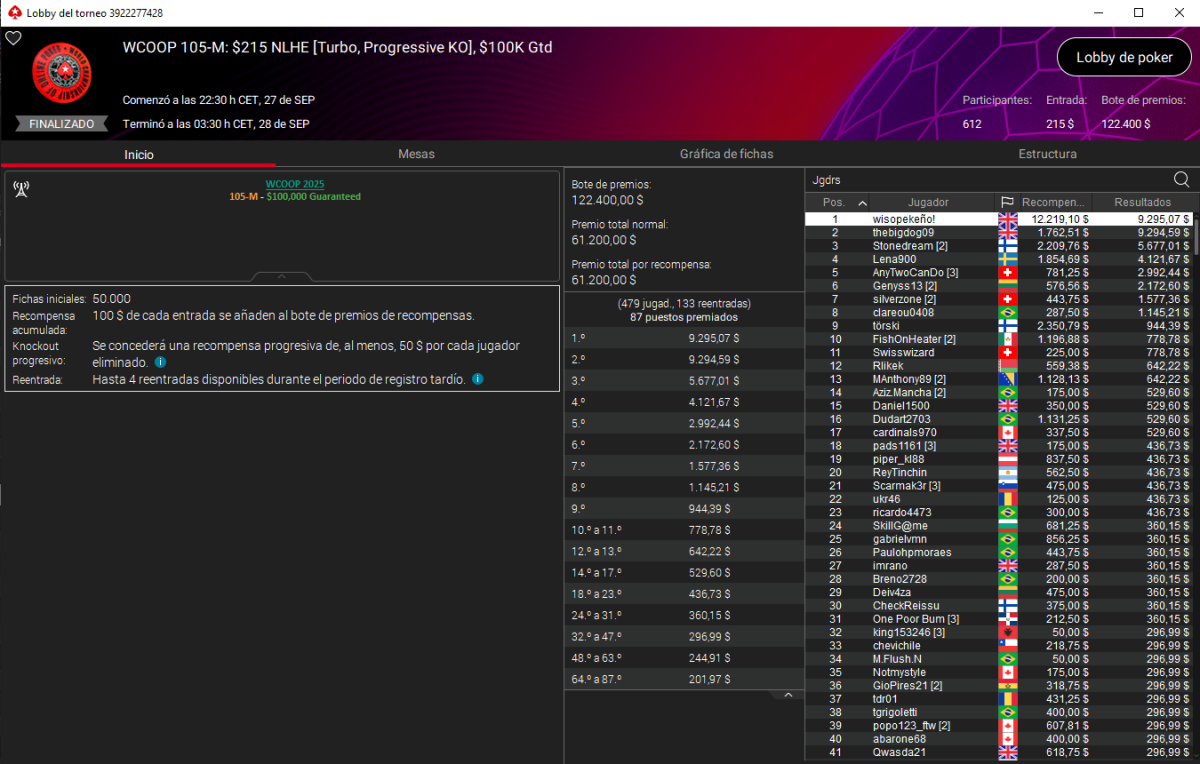The width and height of the screenshot is (1200, 764).
Task: Click Qwasda21 player row
Action: tap(999, 752)
